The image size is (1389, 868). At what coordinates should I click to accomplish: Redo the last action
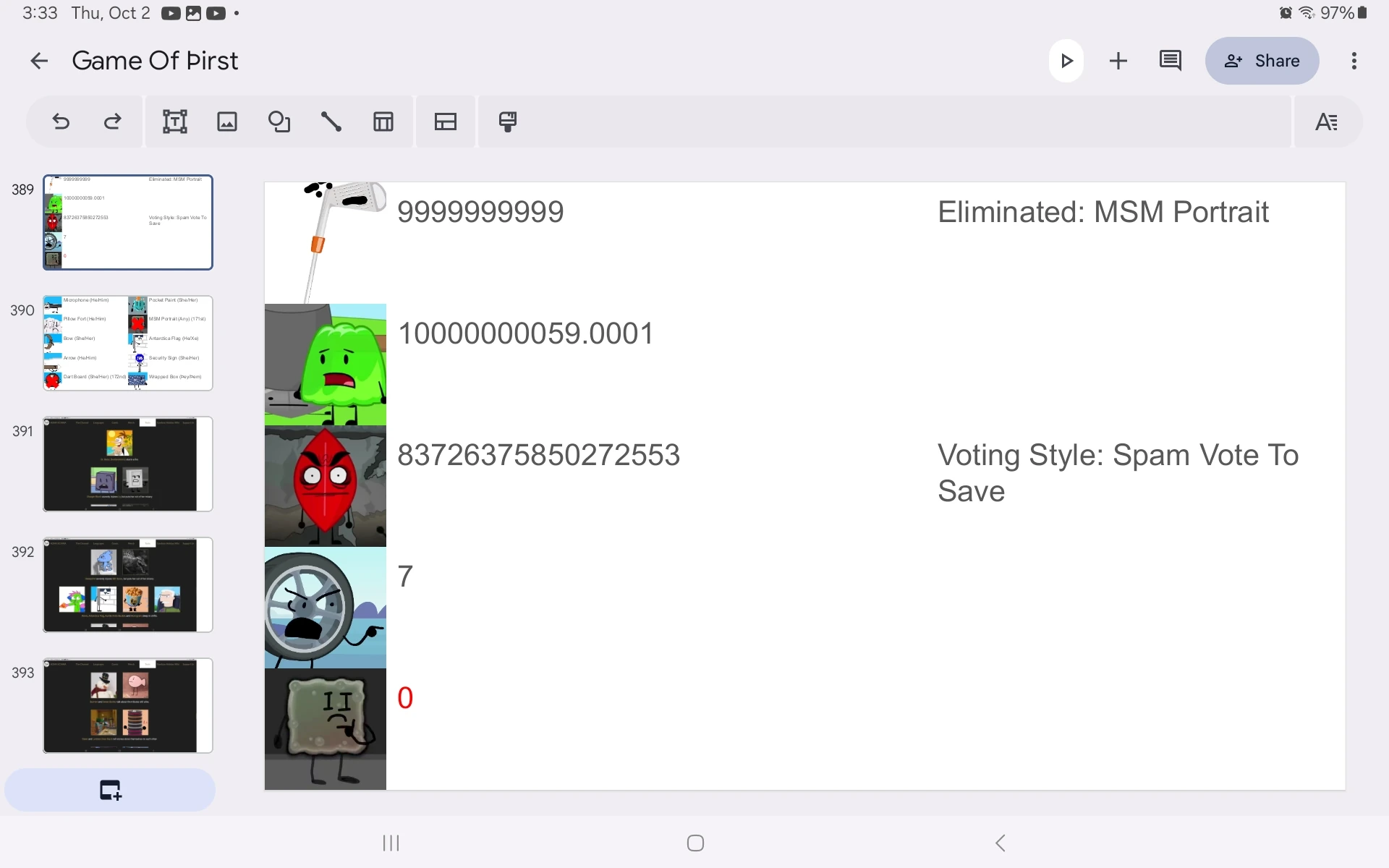click(x=113, y=122)
